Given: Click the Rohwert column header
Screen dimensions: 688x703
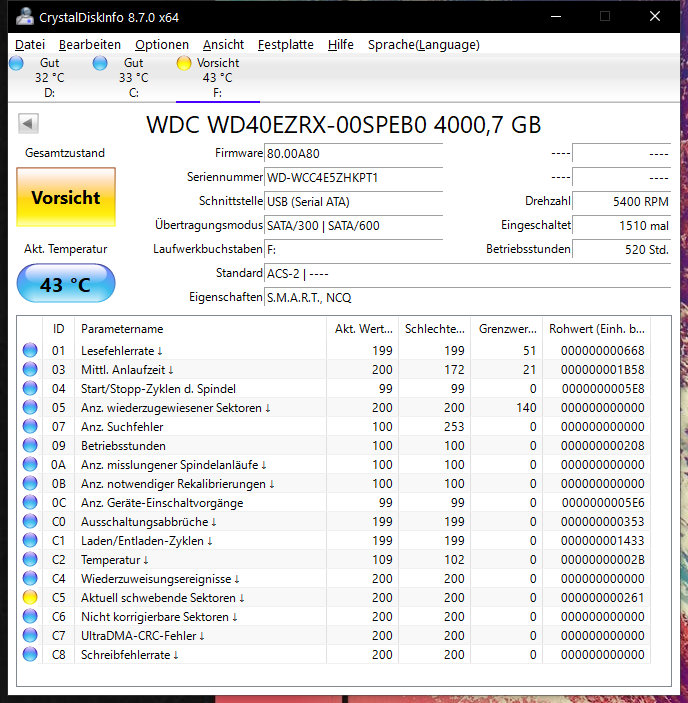Looking at the screenshot, I should point(597,329).
